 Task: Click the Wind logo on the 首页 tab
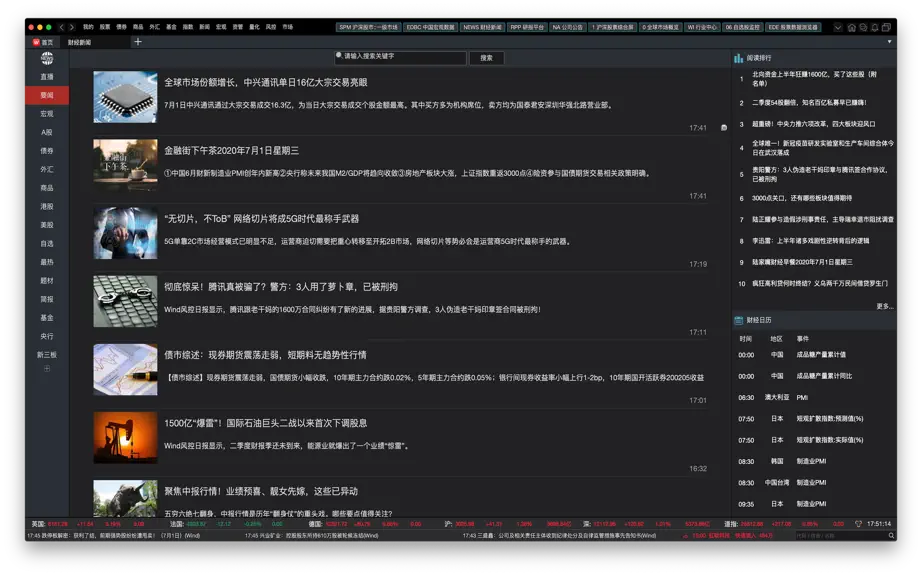(36, 42)
